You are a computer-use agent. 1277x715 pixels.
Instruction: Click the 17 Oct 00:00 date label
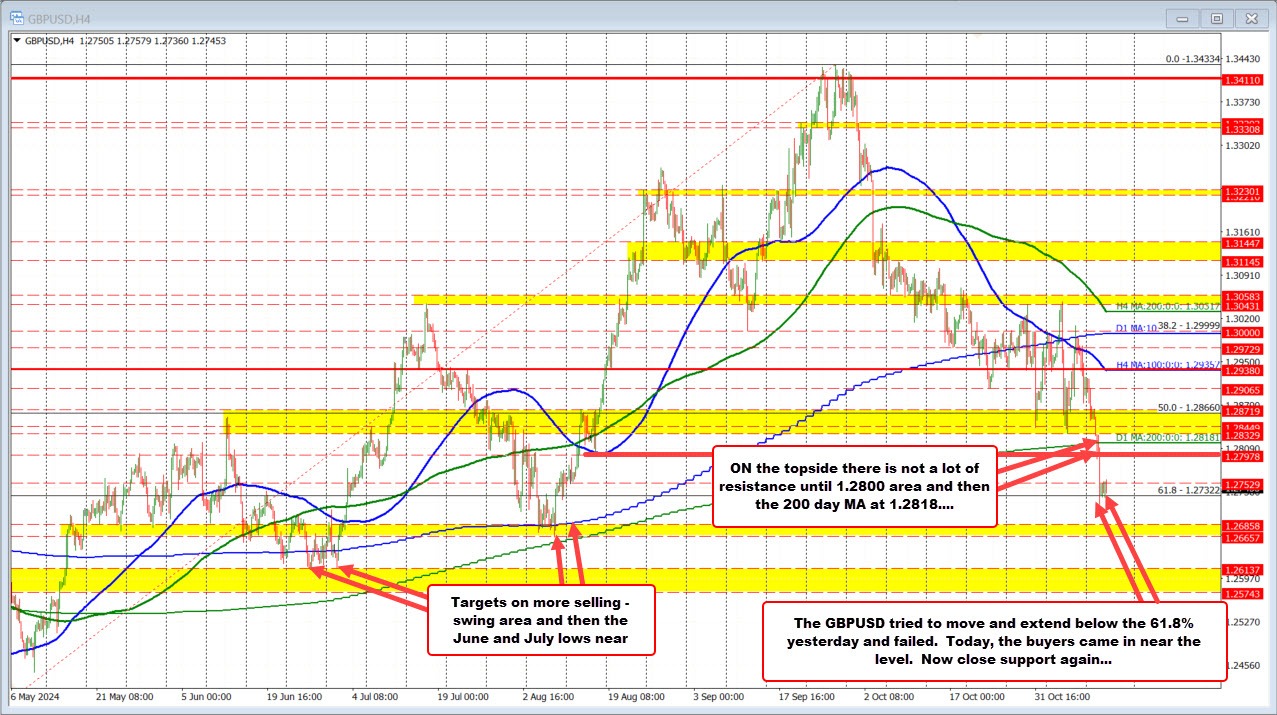tap(975, 695)
